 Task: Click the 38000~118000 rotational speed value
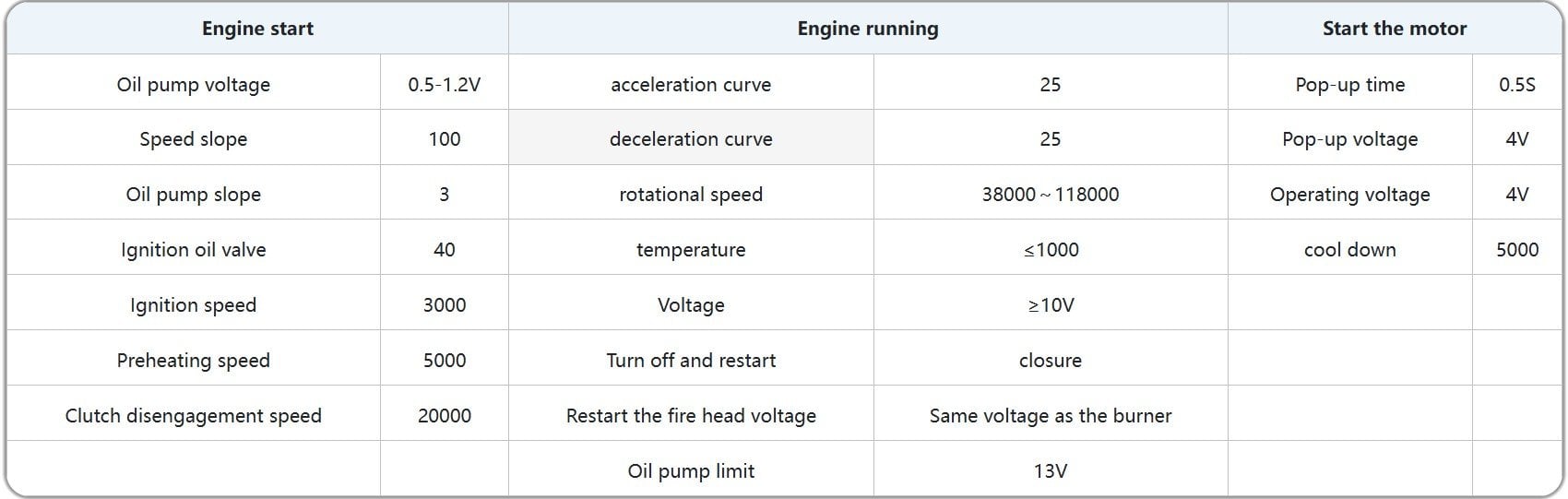tap(1050, 195)
